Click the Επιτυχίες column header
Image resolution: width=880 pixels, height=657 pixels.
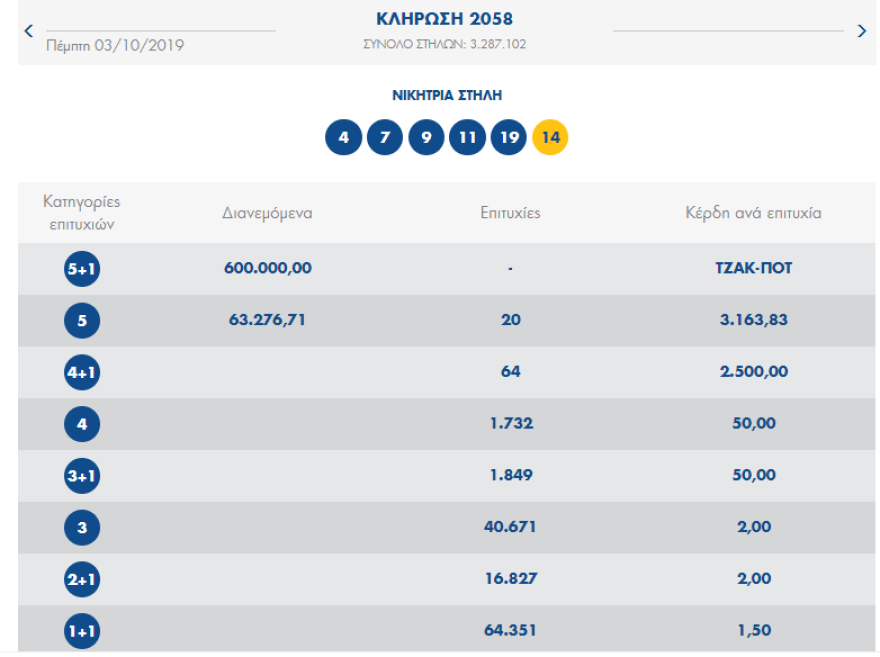pyautogui.click(x=510, y=213)
